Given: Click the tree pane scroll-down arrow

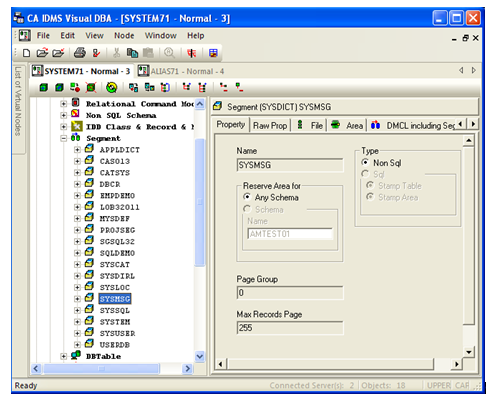Looking at the screenshot, I should (199, 356).
